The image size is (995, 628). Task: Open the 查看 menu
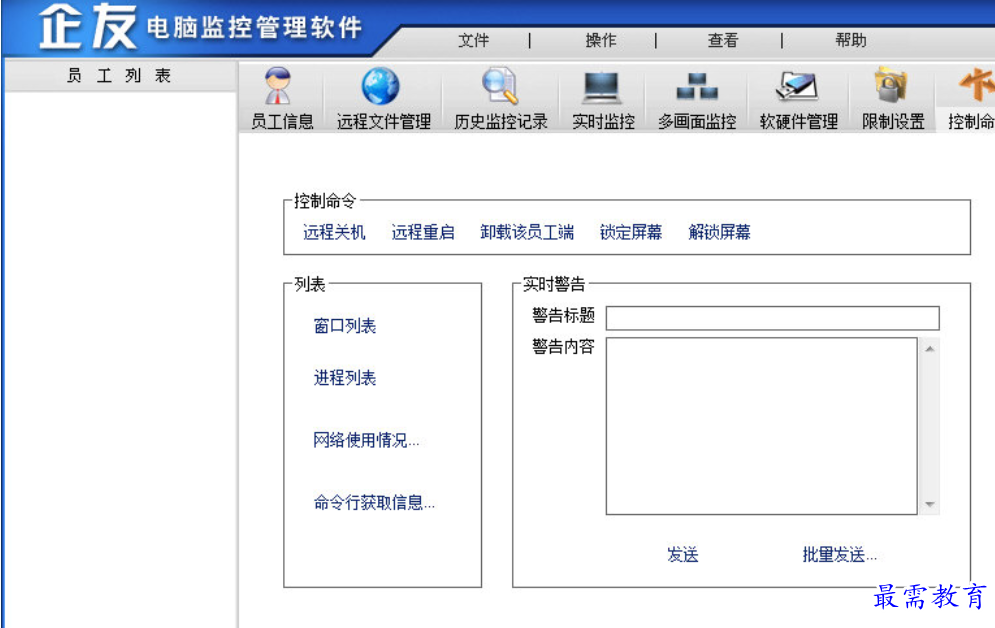[x=723, y=41]
